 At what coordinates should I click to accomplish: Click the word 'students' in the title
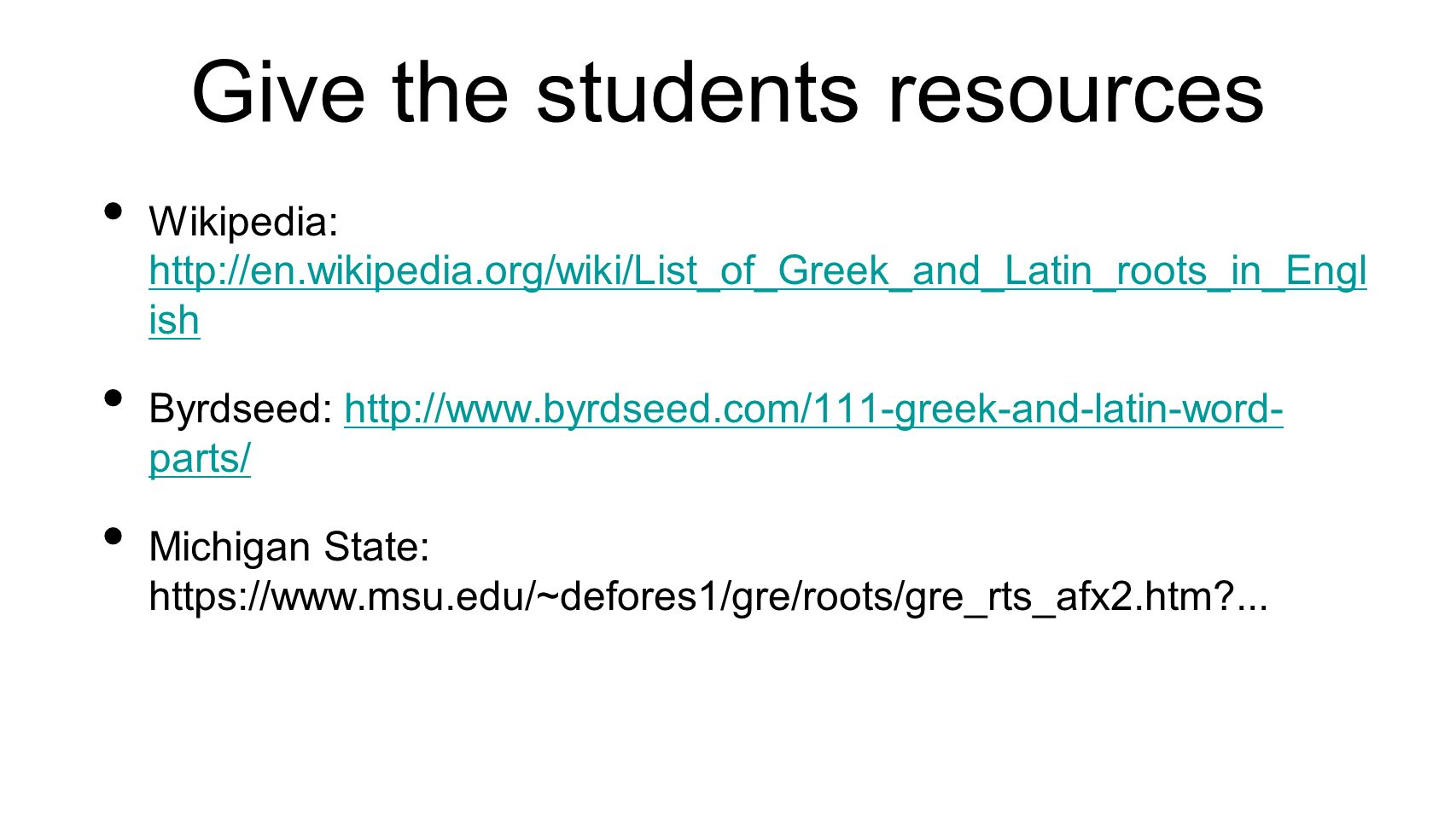click(696, 92)
